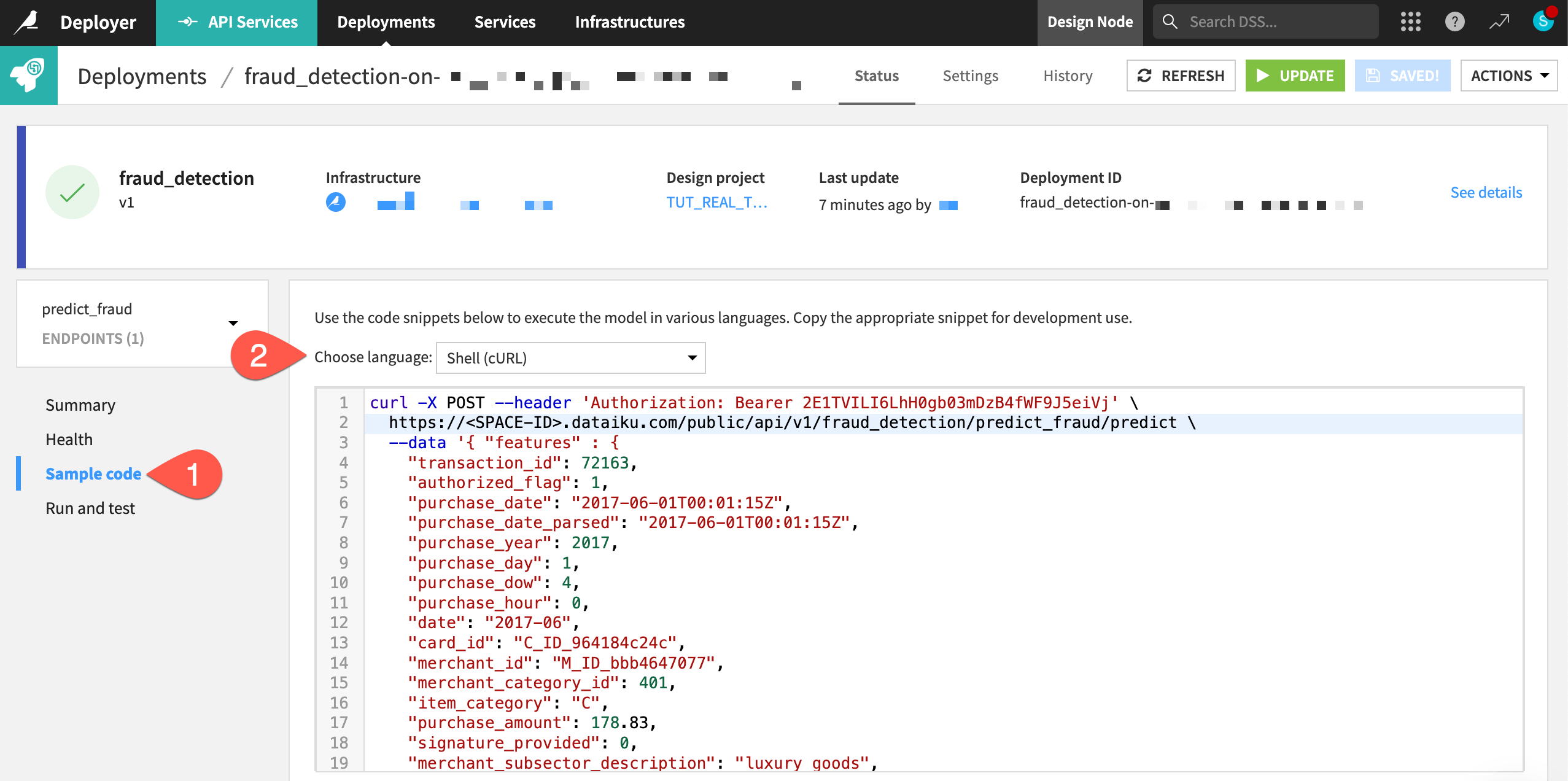
Task: Expand the predict_fraud endpoints selector
Action: coord(142,324)
